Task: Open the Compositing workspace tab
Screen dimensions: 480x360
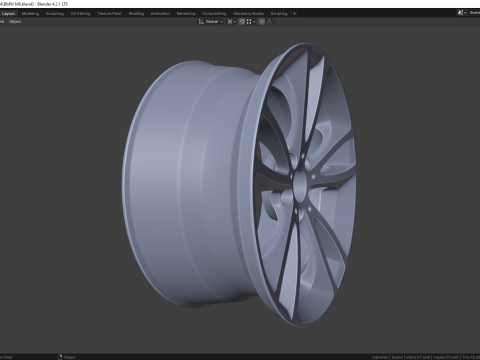Action: [x=214, y=14]
